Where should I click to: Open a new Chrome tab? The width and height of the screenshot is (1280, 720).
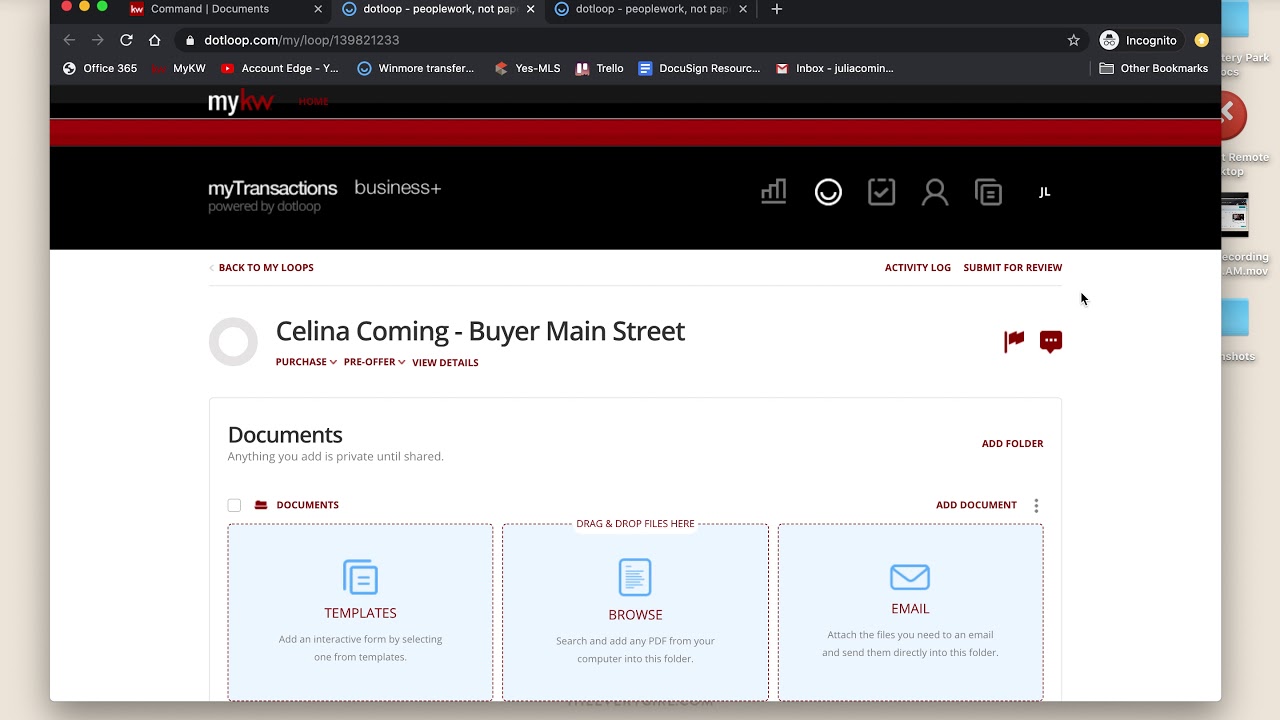pyautogui.click(x=776, y=9)
